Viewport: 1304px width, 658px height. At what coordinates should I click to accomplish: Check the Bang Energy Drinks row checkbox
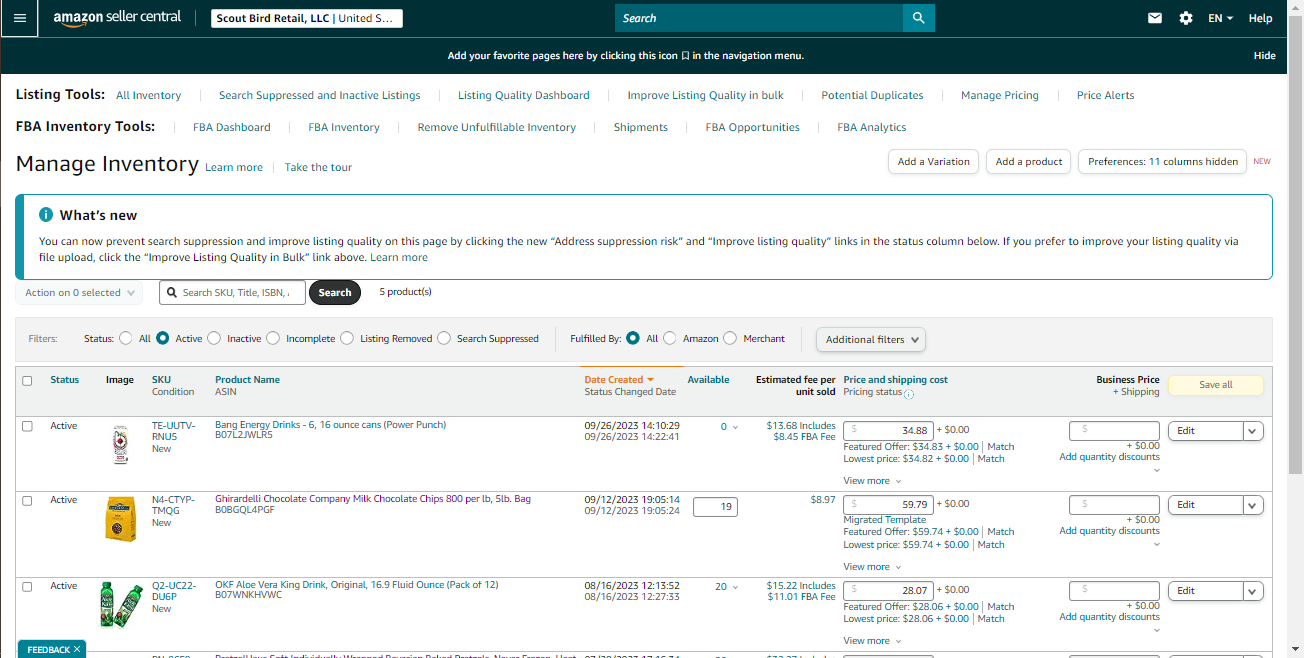pyautogui.click(x=27, y=426)
